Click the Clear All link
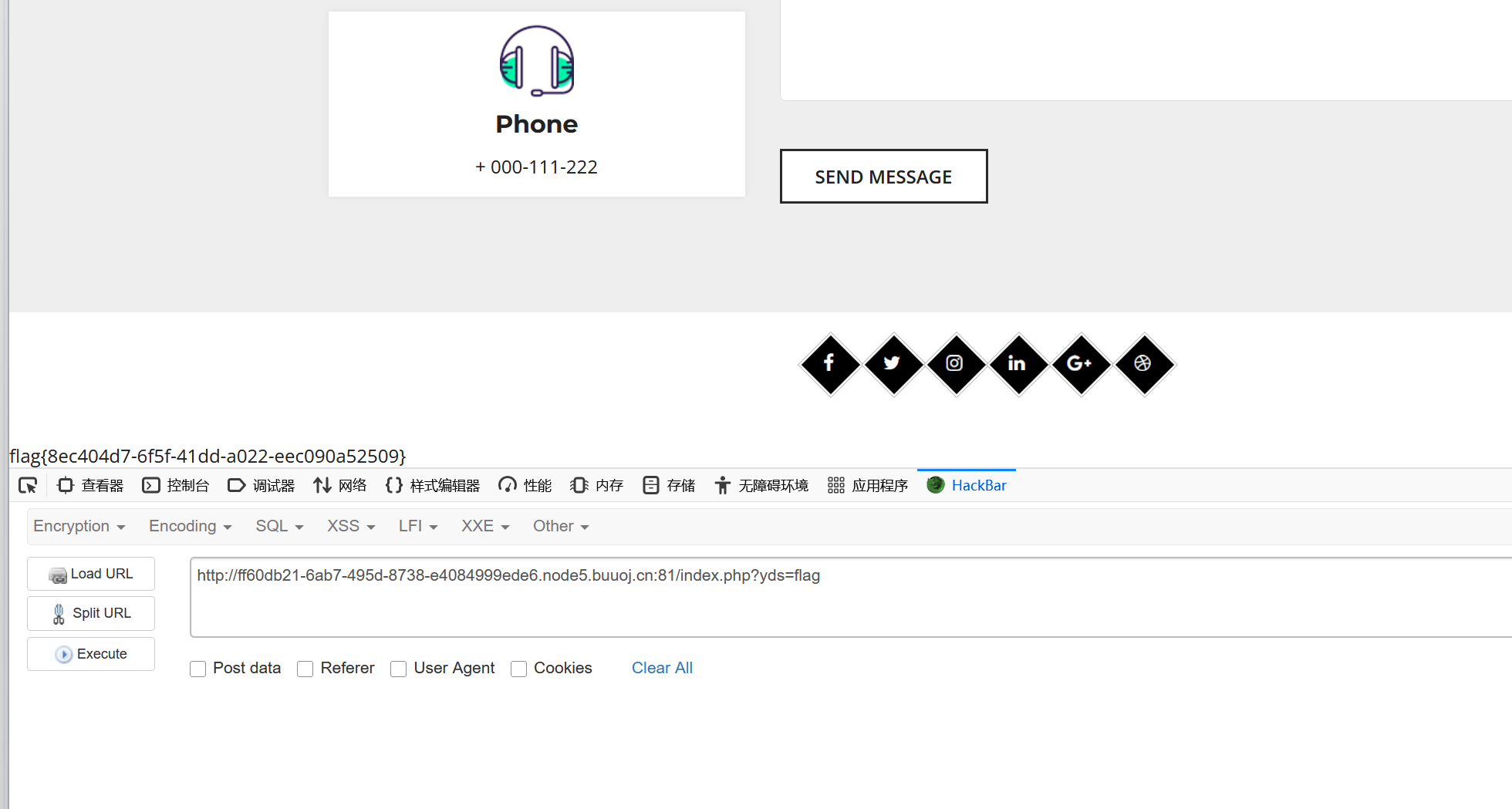 662,668
